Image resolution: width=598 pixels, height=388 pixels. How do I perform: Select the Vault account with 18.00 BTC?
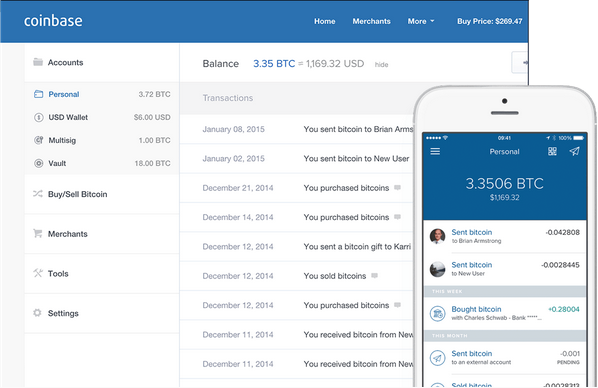pyautogui.click(x=102, y=163)
